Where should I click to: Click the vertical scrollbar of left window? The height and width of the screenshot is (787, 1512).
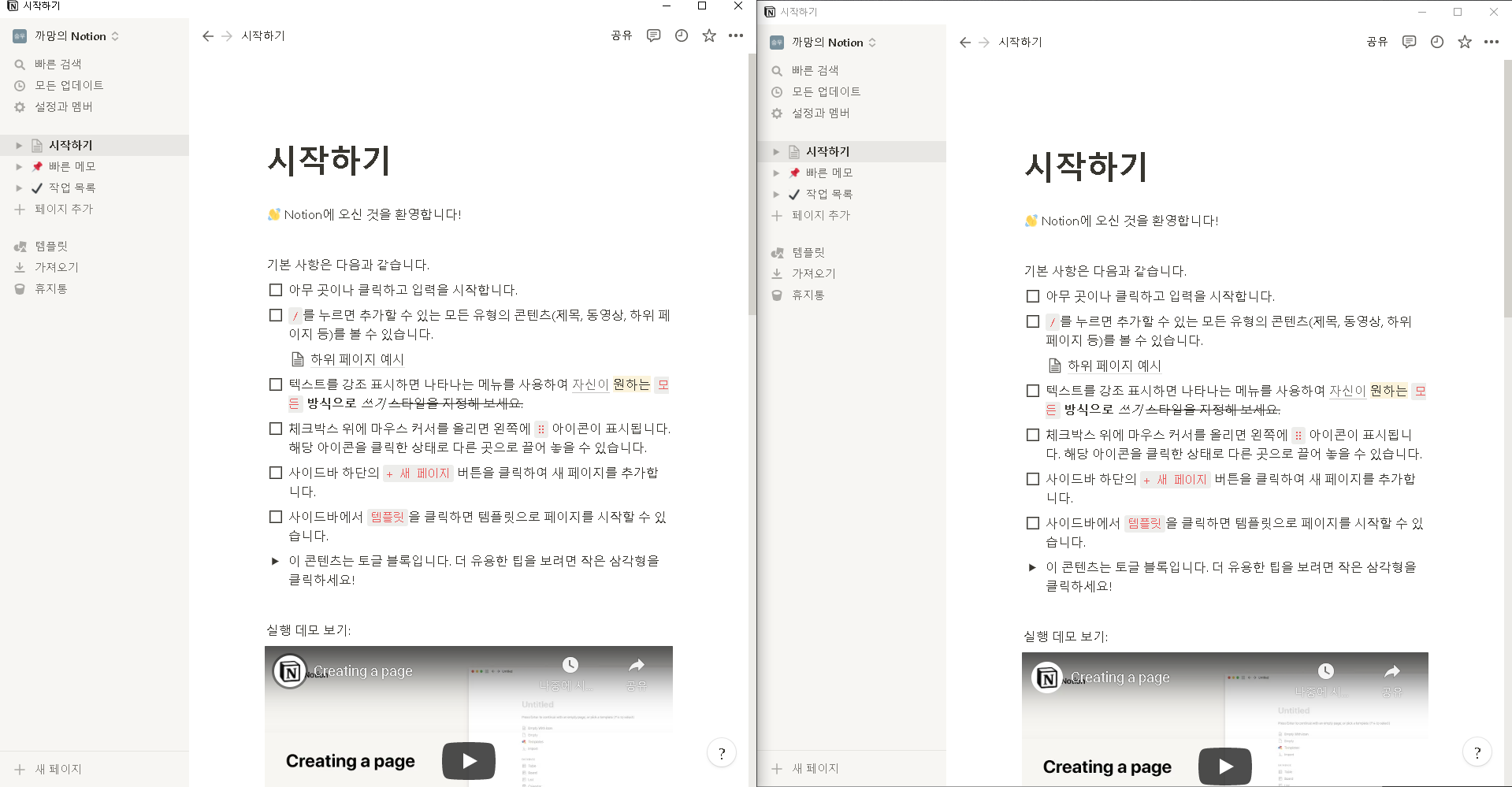(752, 185)
